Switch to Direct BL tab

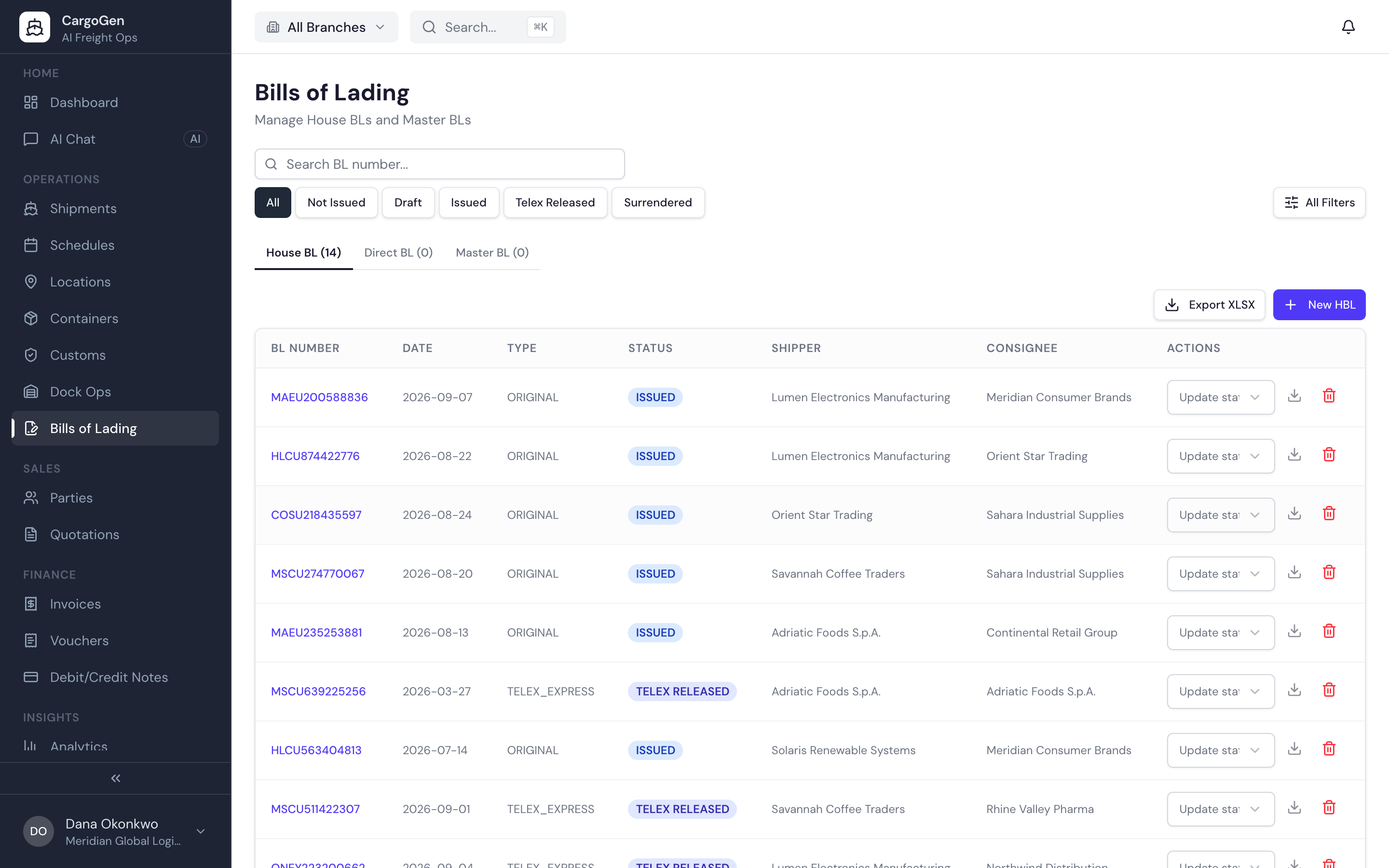tap(398, 253)
